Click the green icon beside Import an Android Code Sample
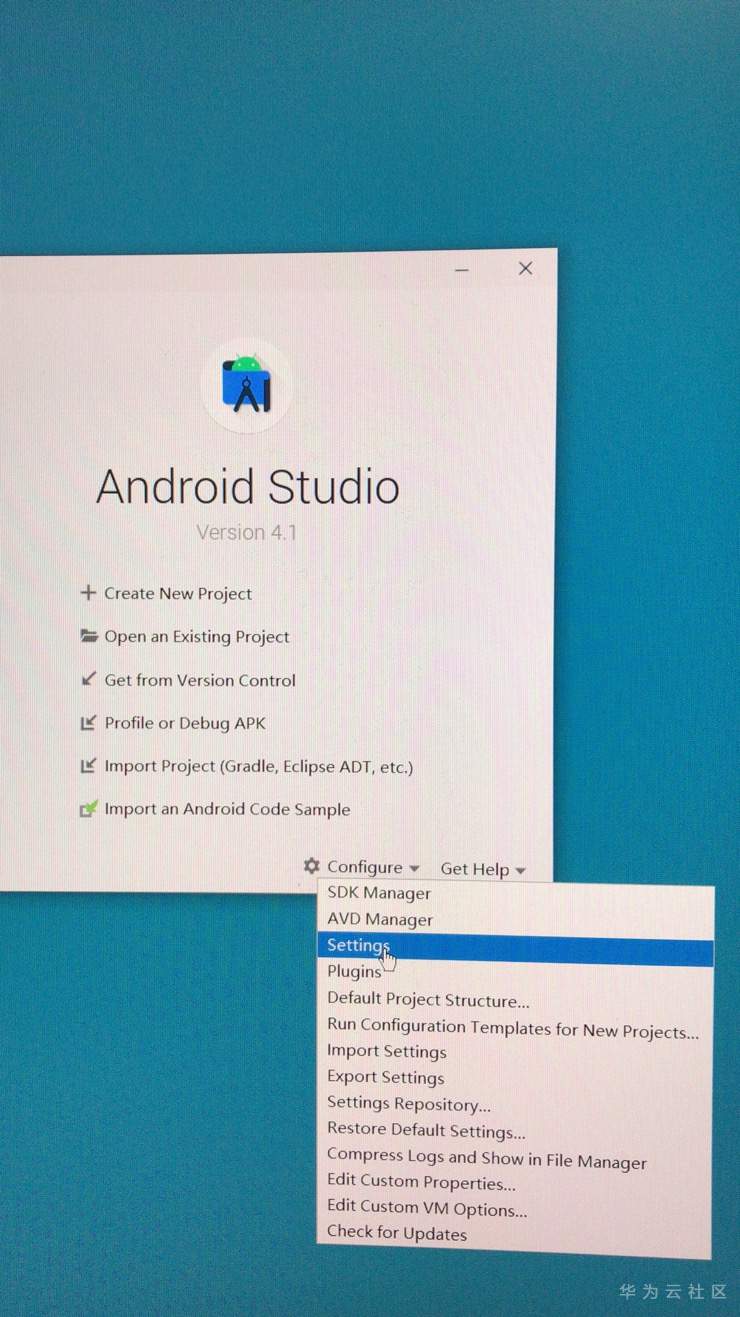 [89, 809]
